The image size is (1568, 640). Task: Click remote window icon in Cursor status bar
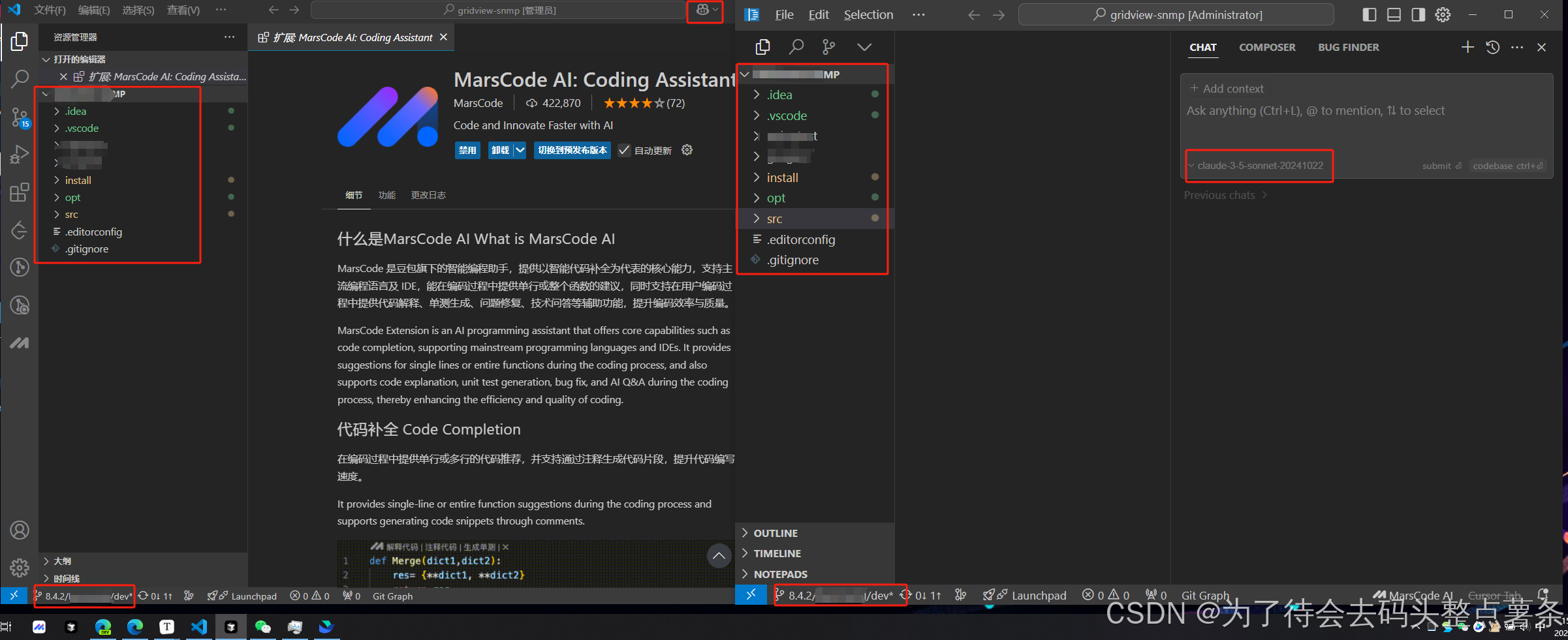click(x=751, y=594)
